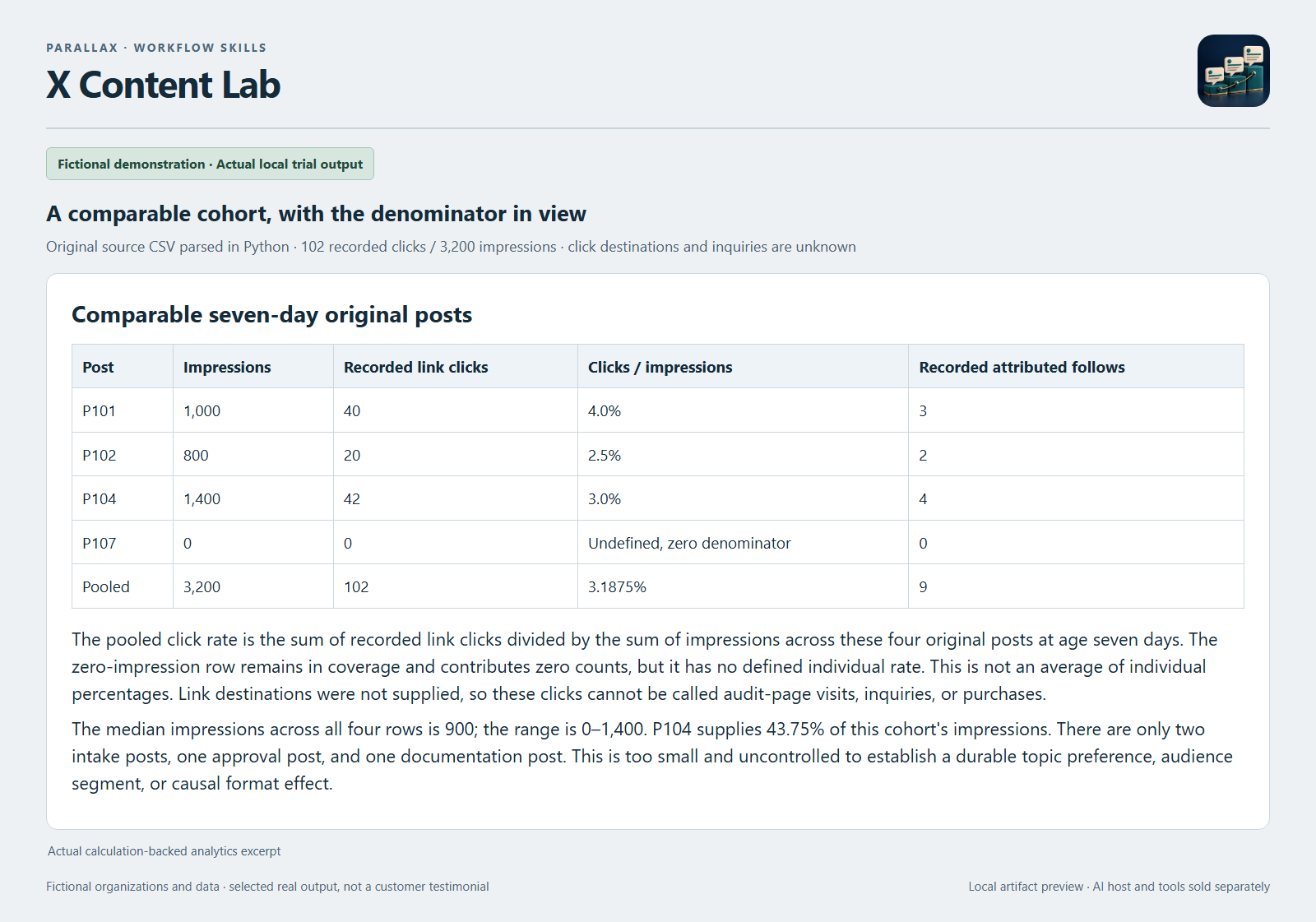This screenshot has width=1316, height=922.
Task: Click the 'Impressions' column header
Action: (253, 367)
